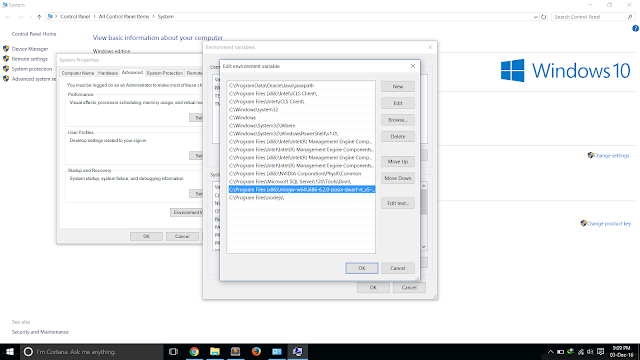This screenshot has width=640, height=360.
Task: Navigate up one level arrow
Action: [x=39, y=17]
